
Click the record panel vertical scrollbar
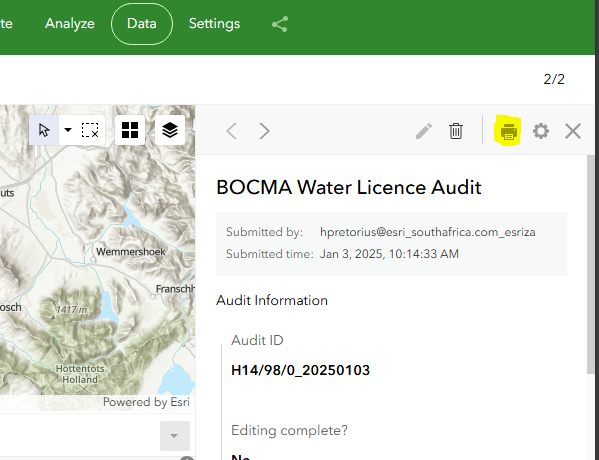click(x=591, y=264)
